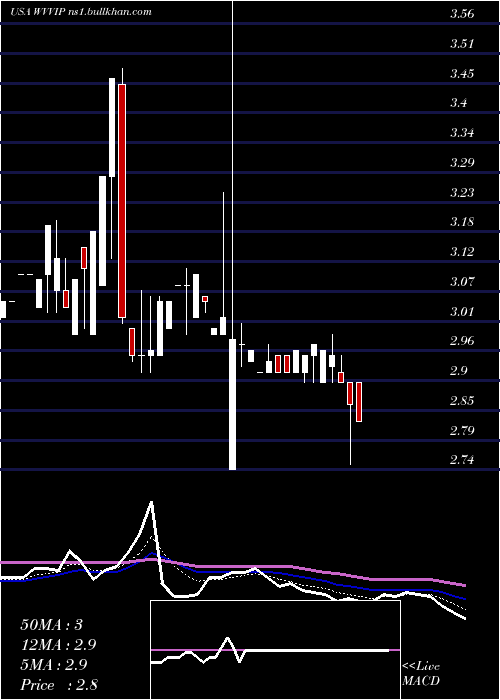
Task: Click the 50MA : 3 legend entry
Action: coord(52,625)
